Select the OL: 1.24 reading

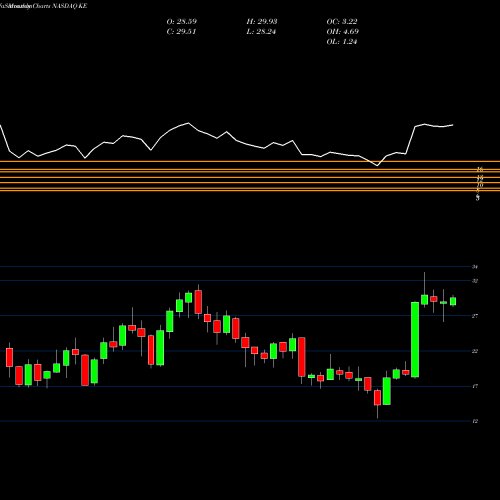342,42
